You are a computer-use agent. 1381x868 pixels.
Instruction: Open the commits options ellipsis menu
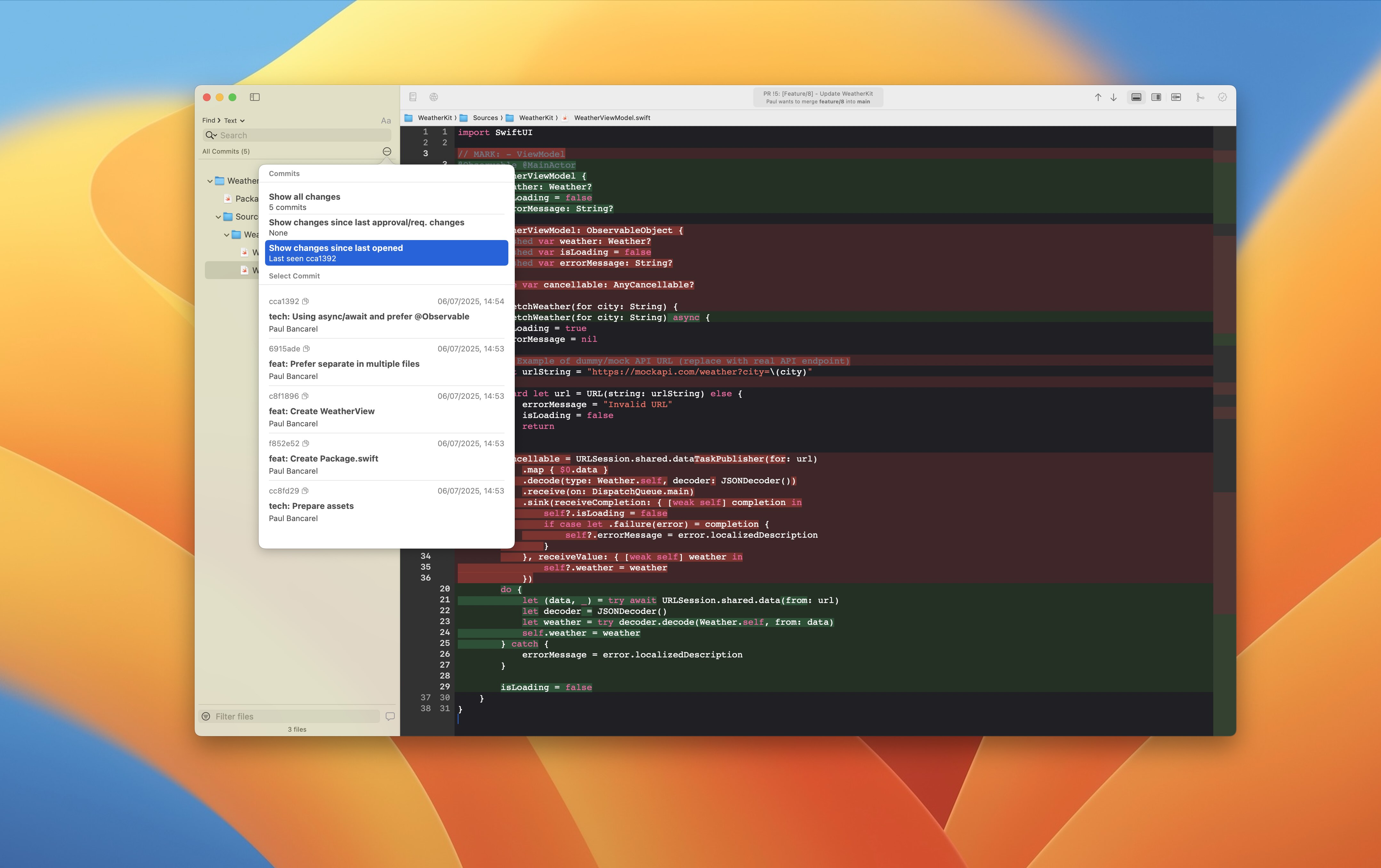[x=386, y=151]
